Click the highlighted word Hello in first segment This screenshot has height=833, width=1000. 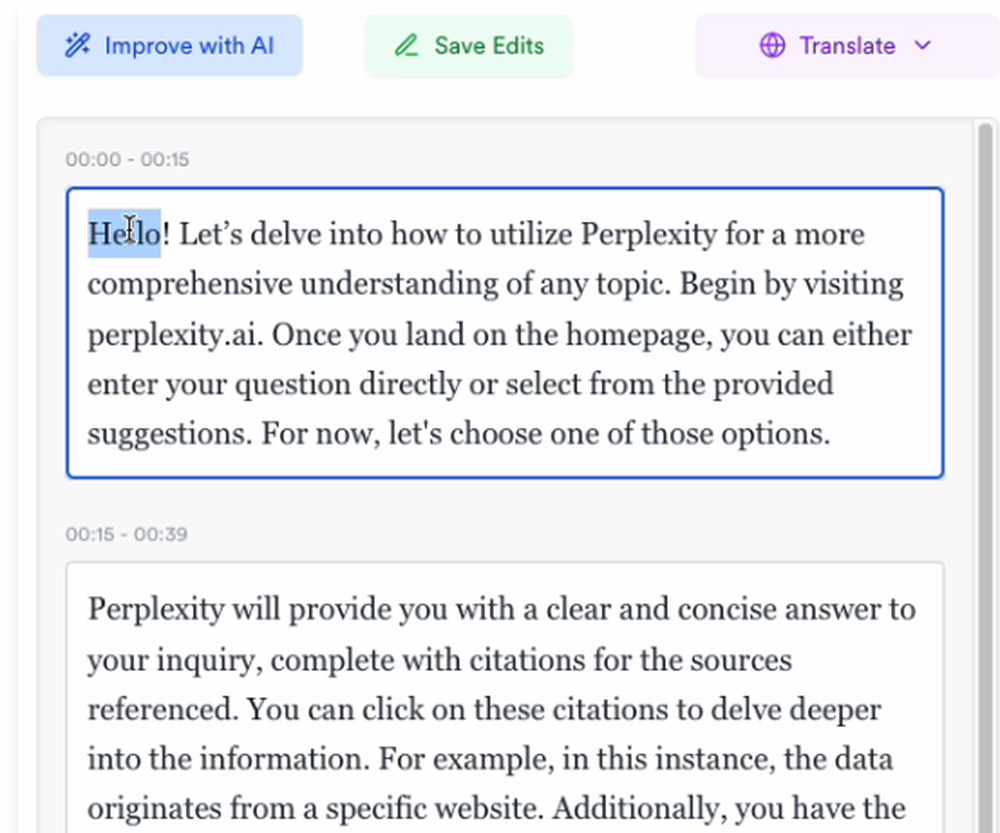[124, 234]
